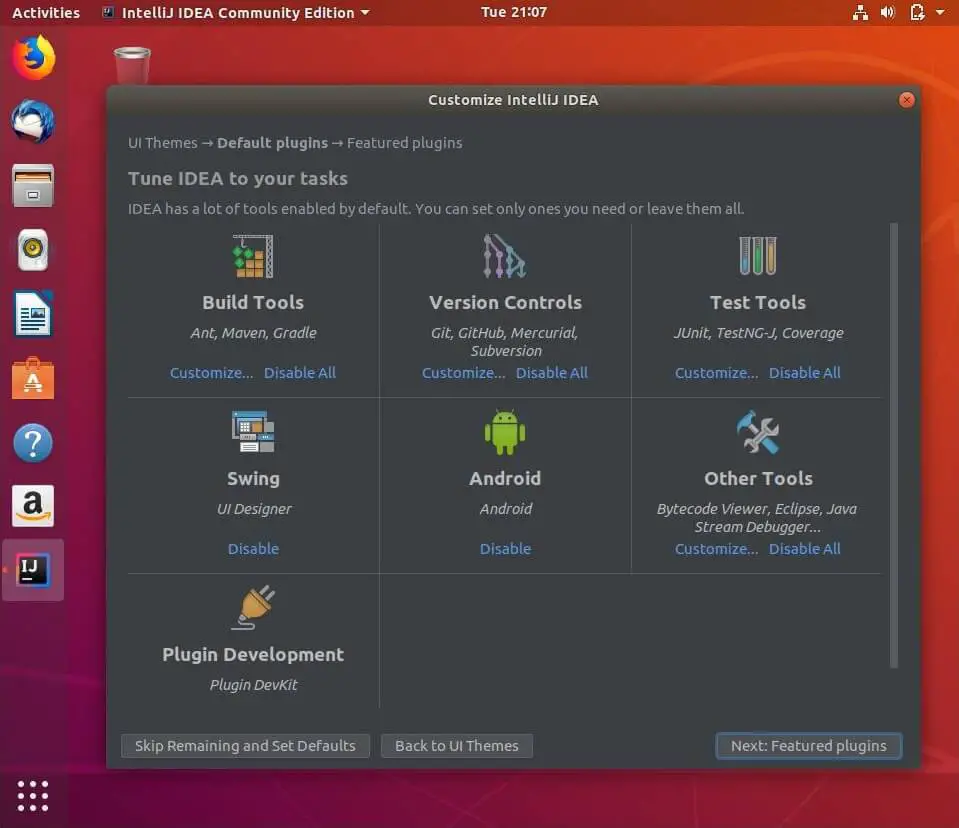The width and height of the screenshot is (959, 828).
Task: Click the Trash icon on the desktop
Action: (x=132, y=65)
